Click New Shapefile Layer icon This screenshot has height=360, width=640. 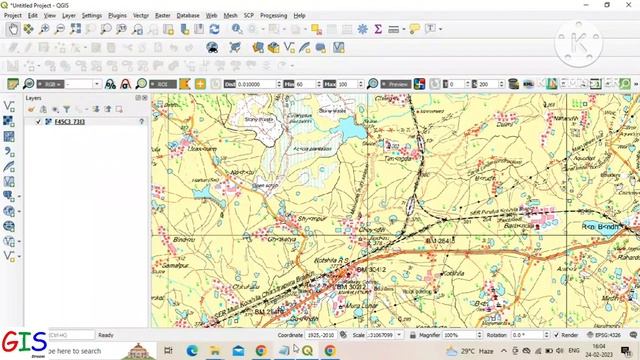[x=289, y=48]
